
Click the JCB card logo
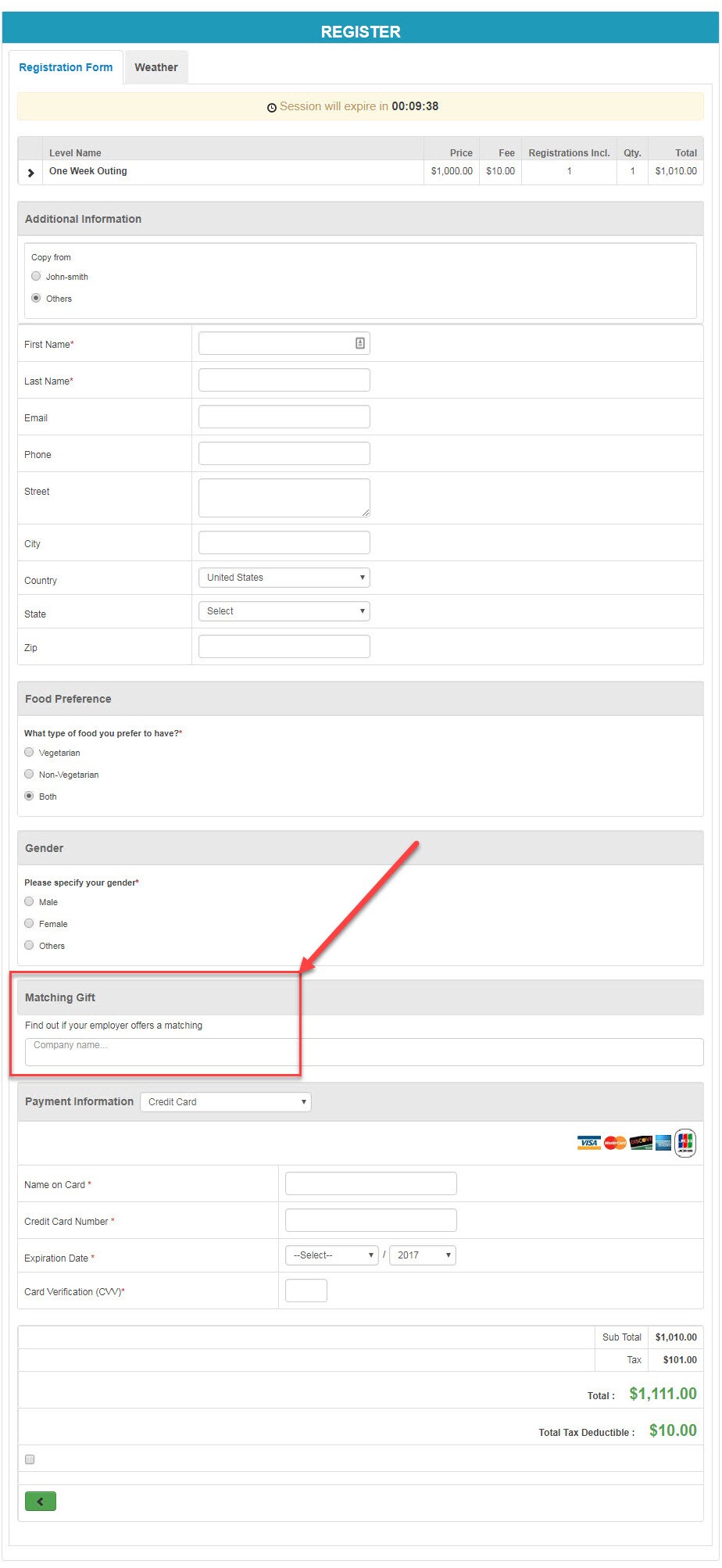coord(685,1143)
